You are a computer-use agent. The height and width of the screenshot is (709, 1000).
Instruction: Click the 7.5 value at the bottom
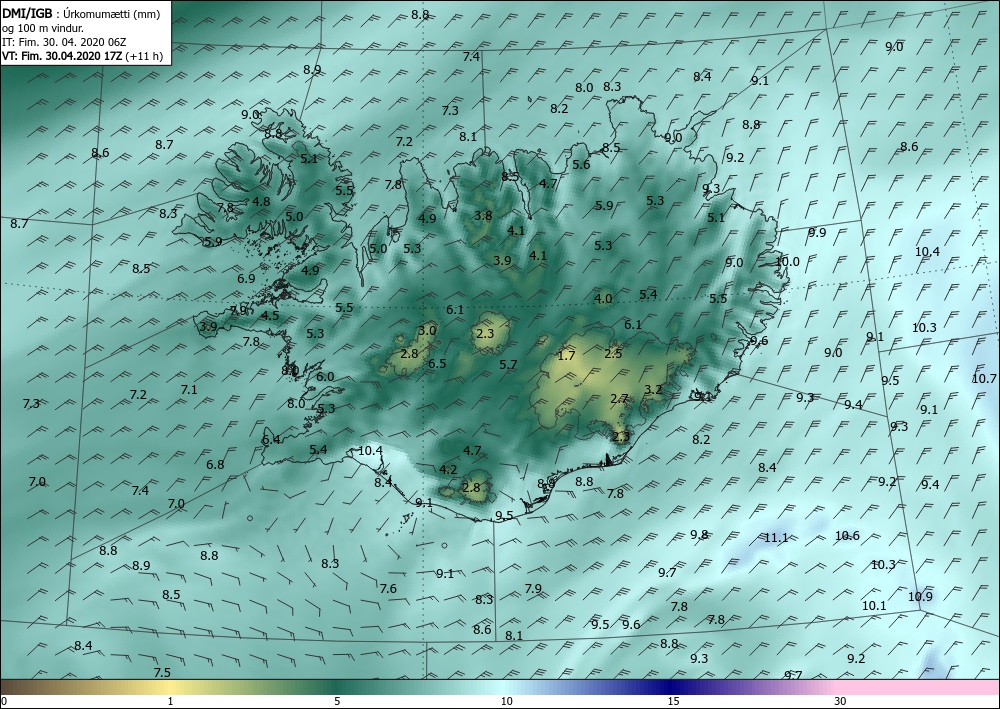point(162,673)
